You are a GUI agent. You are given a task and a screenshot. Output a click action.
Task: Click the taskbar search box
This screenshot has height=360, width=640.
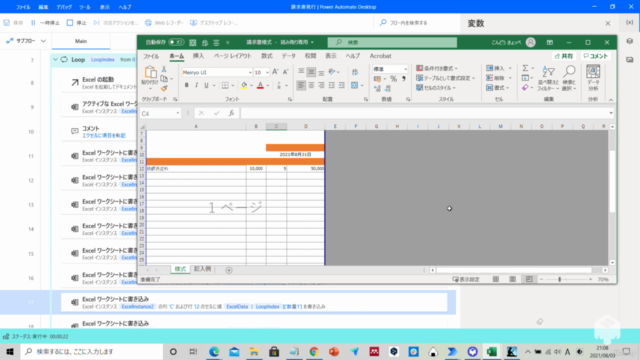point(91,351)
